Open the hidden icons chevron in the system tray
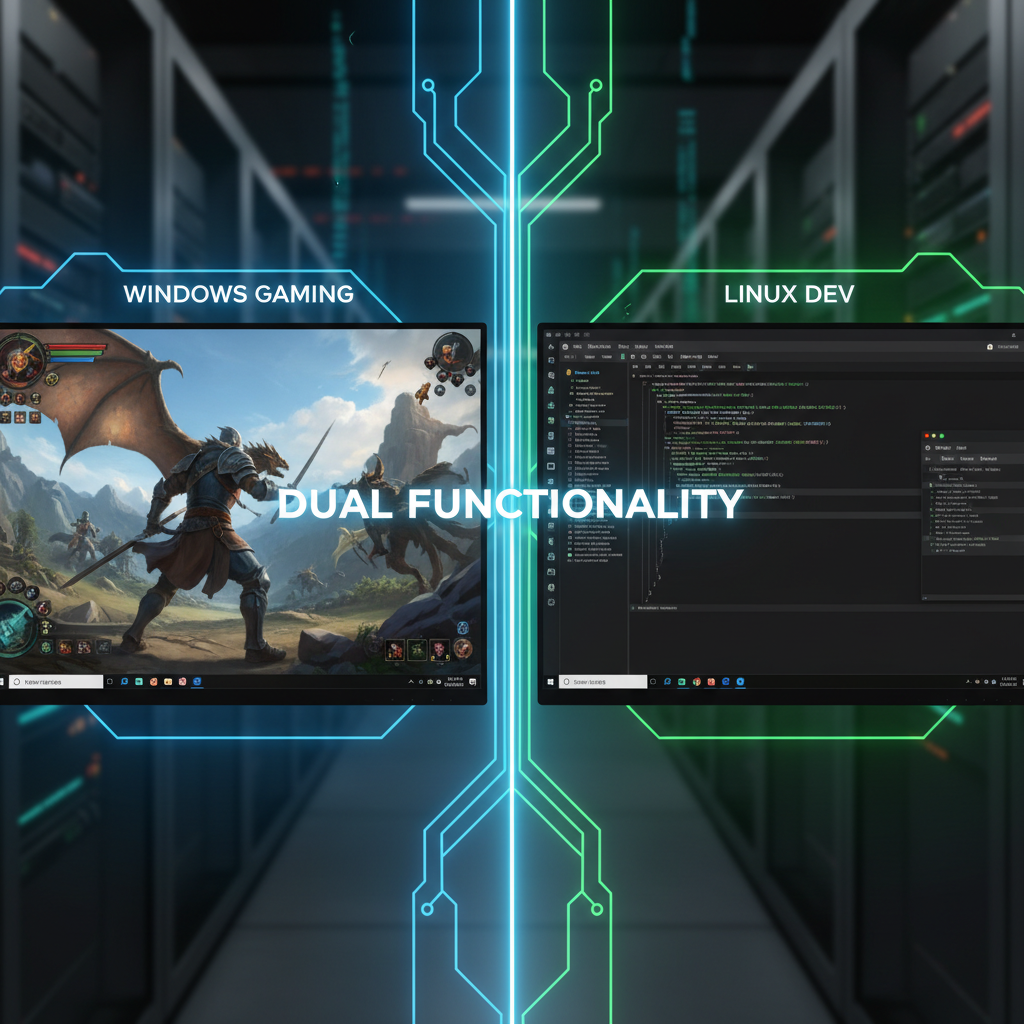Image resolution: width=1024 pixels, height=1024 pixels. (x=409, y=682)
